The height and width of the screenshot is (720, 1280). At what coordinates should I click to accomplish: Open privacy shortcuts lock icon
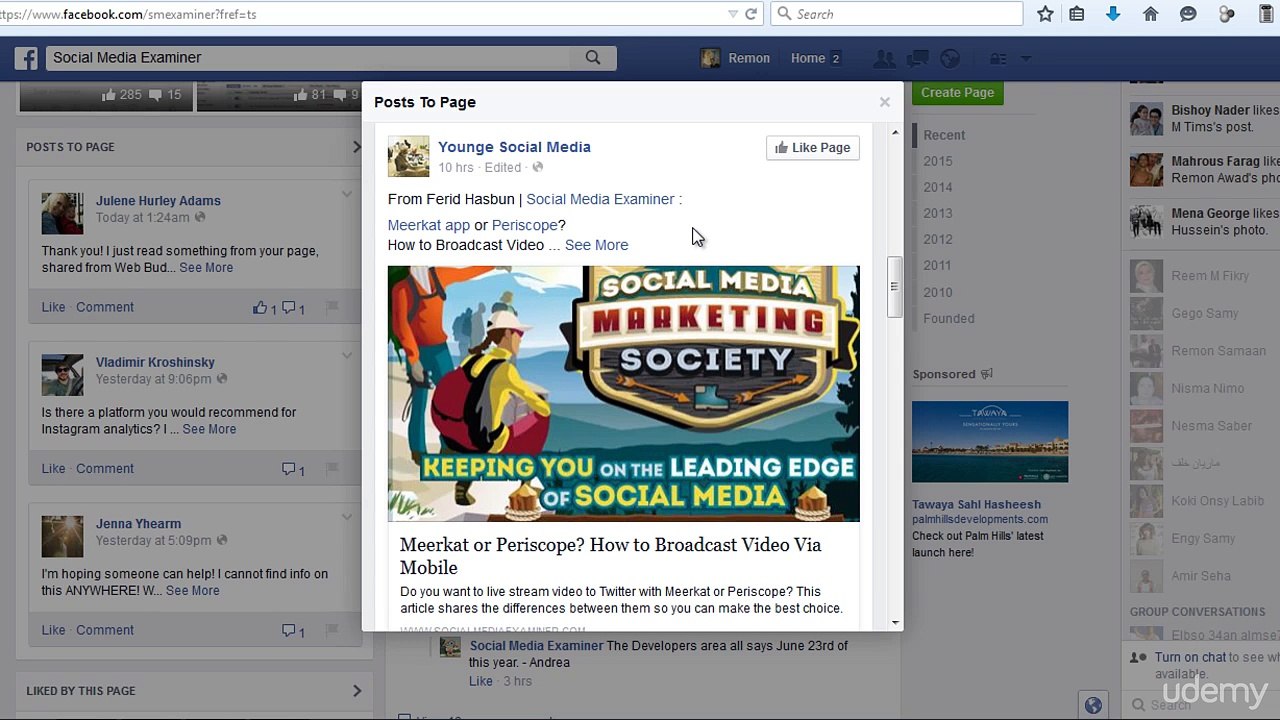pyautogui.click(x=998, y=59)
